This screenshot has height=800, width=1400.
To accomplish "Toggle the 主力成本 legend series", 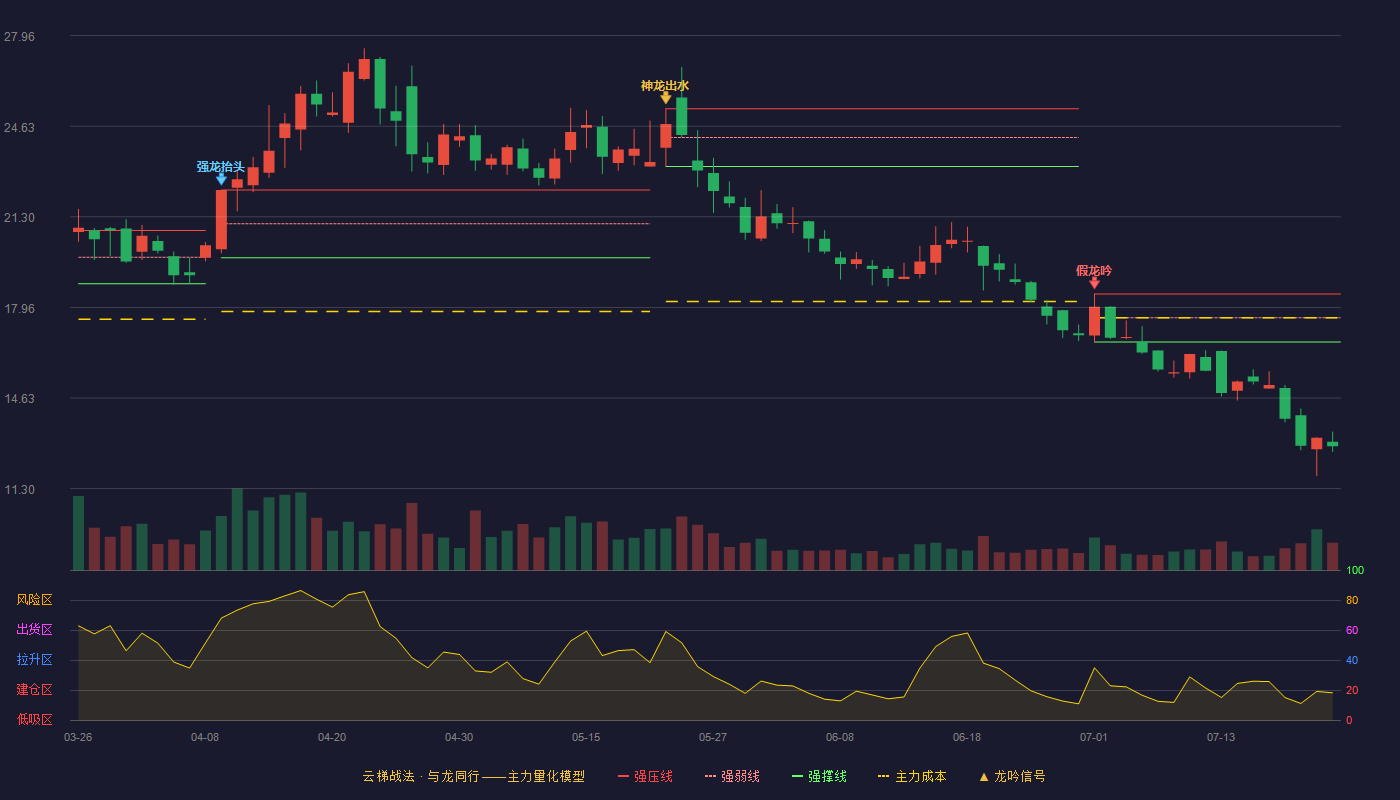I will (x=911, y=776).
